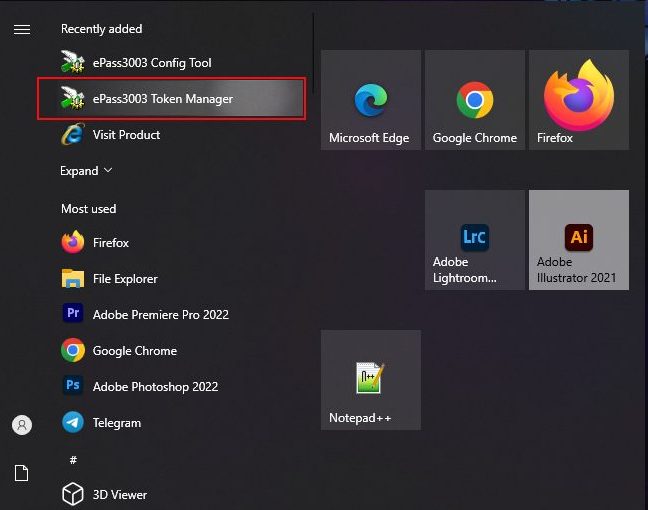Click the File Explorer folder icon
Viewport: 648px width, 510px height.
coord(73,278)
